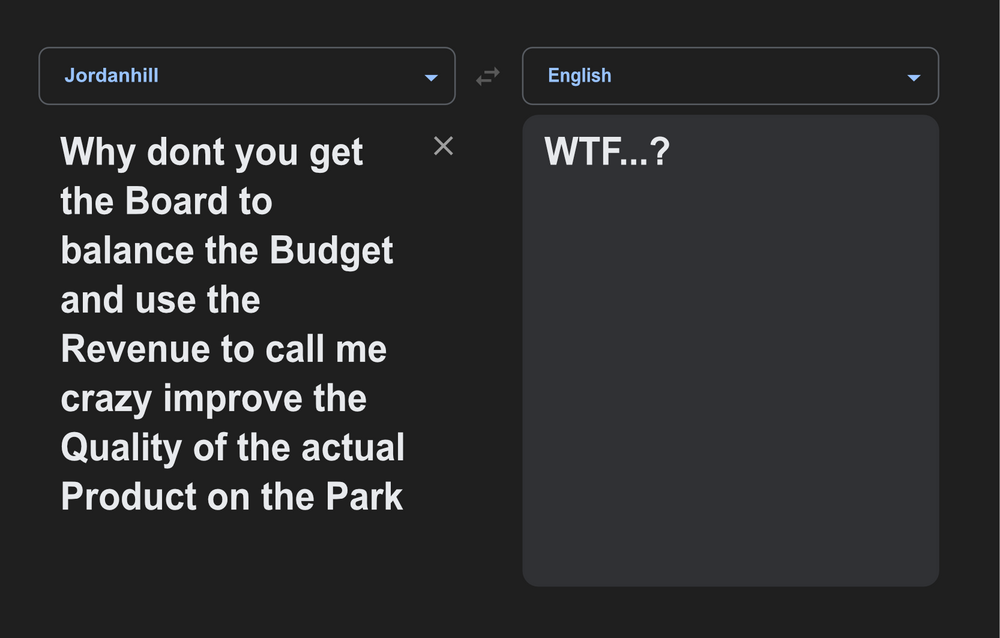Place cursor on the word "Why"
The image size is (1000, 638).
(x=98, y=153)
